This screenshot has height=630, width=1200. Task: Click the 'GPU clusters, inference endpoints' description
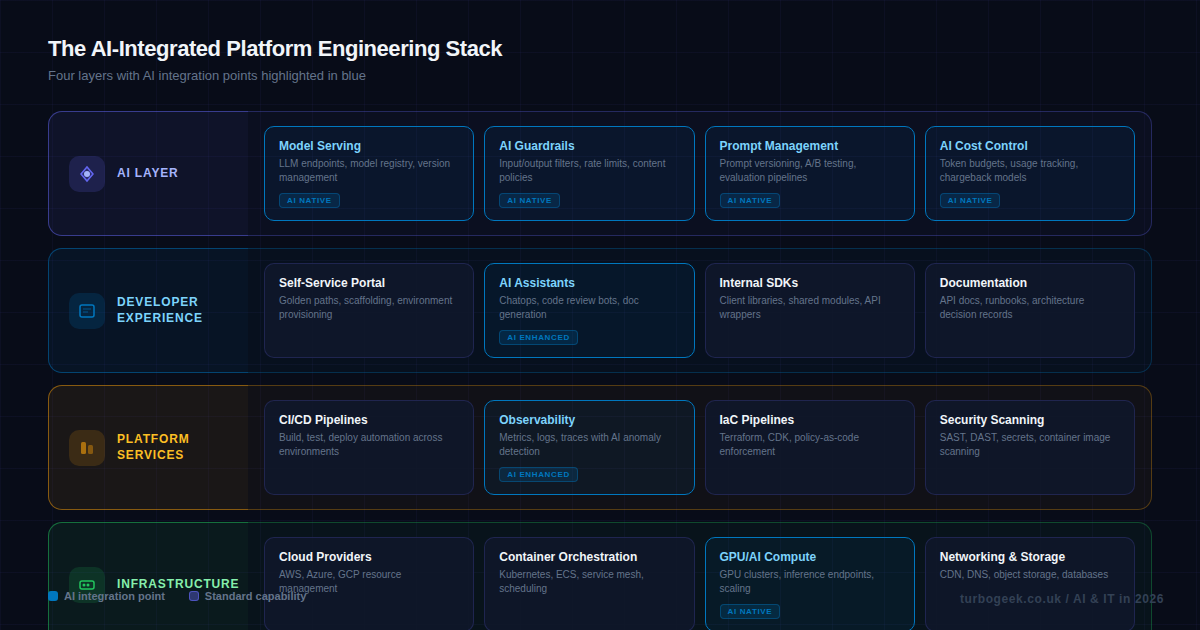point(797,581)
